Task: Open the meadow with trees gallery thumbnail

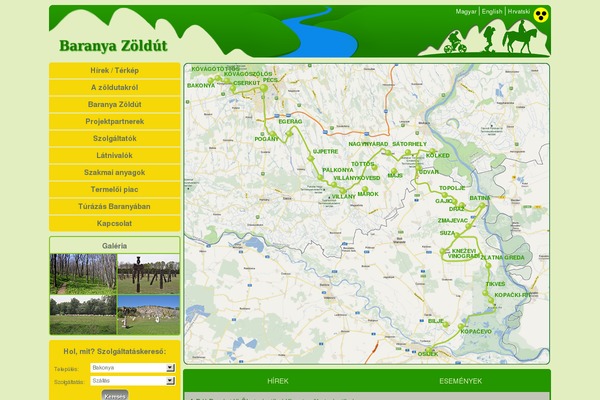Action: pos(83,315)
